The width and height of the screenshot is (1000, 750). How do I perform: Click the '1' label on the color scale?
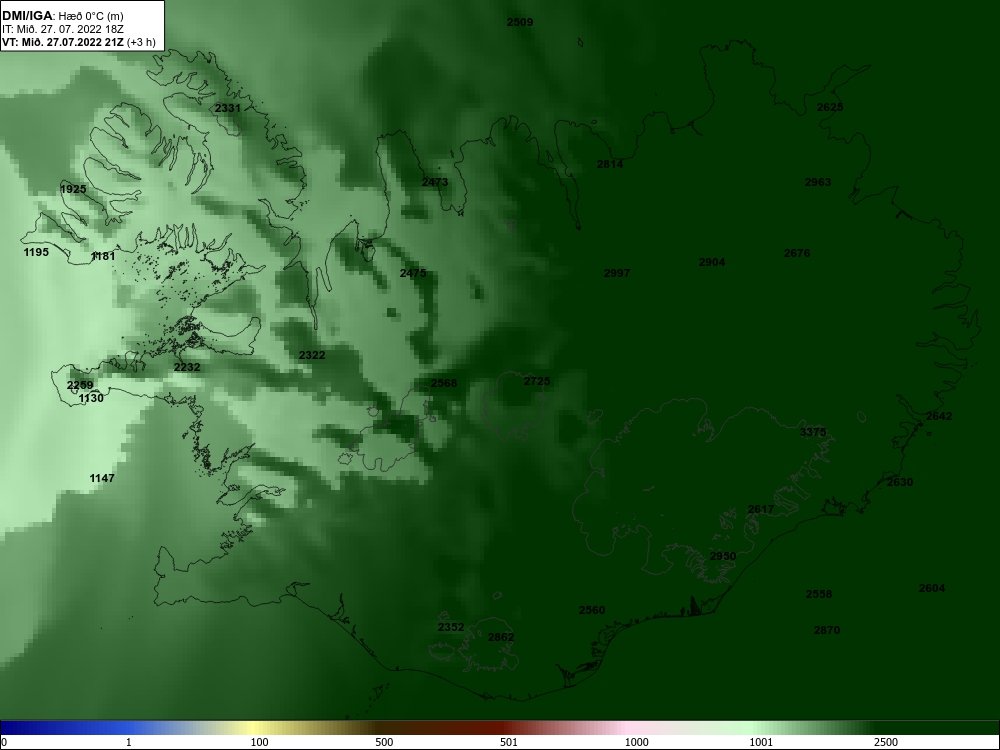click(x=129, y=742)
